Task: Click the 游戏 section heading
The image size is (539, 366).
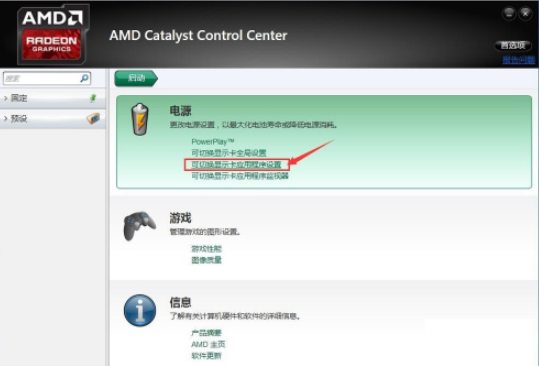Action: [x=180, y=218]
